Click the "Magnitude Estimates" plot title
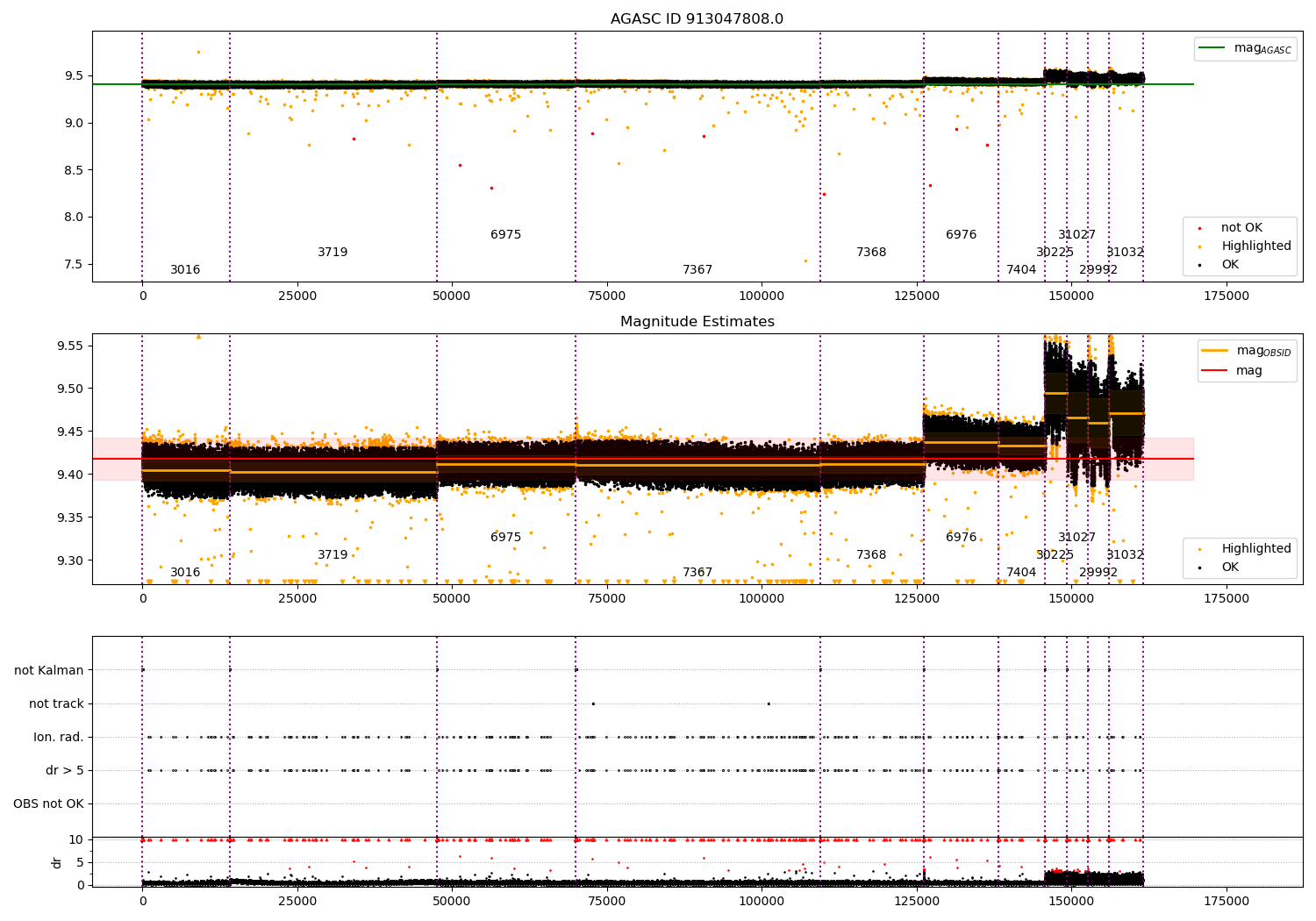 pos(697,322)
